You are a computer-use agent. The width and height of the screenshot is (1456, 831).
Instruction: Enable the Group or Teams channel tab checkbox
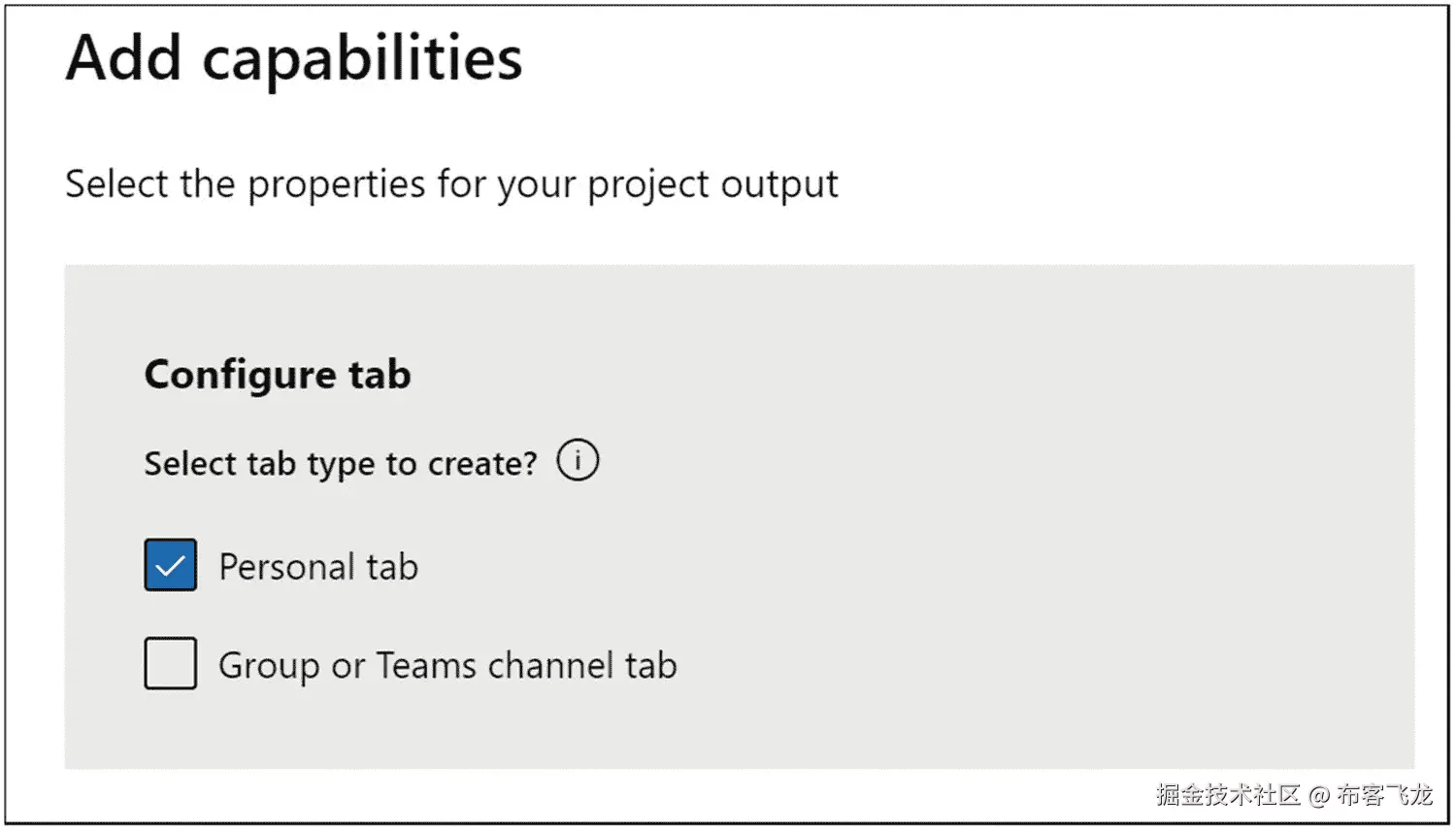(x=171, y=663)
